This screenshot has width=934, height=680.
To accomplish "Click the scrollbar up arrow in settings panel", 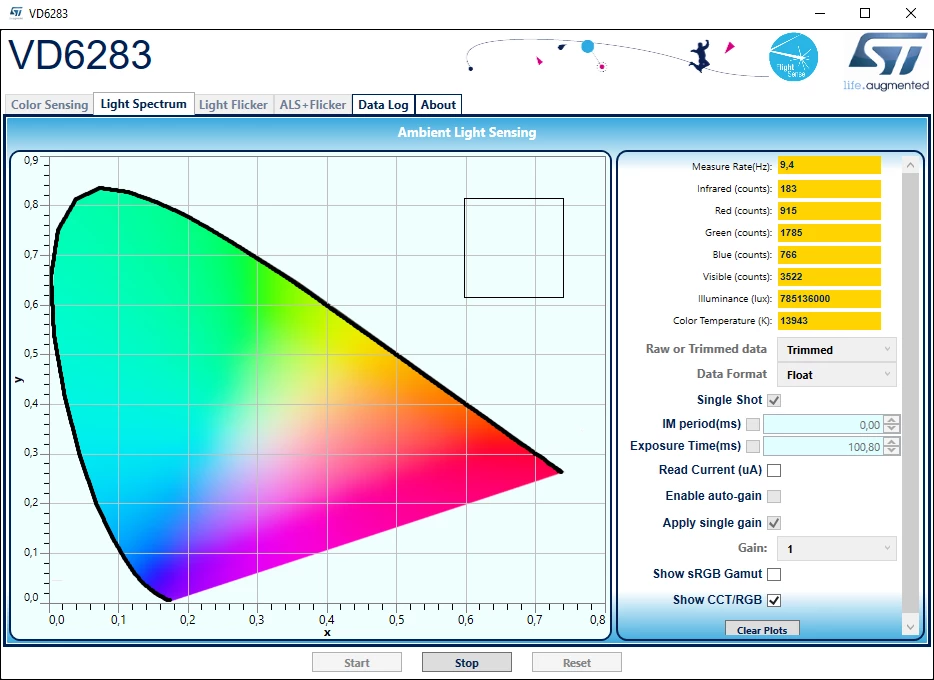I will pyautogui.click(x=910, y=165).
